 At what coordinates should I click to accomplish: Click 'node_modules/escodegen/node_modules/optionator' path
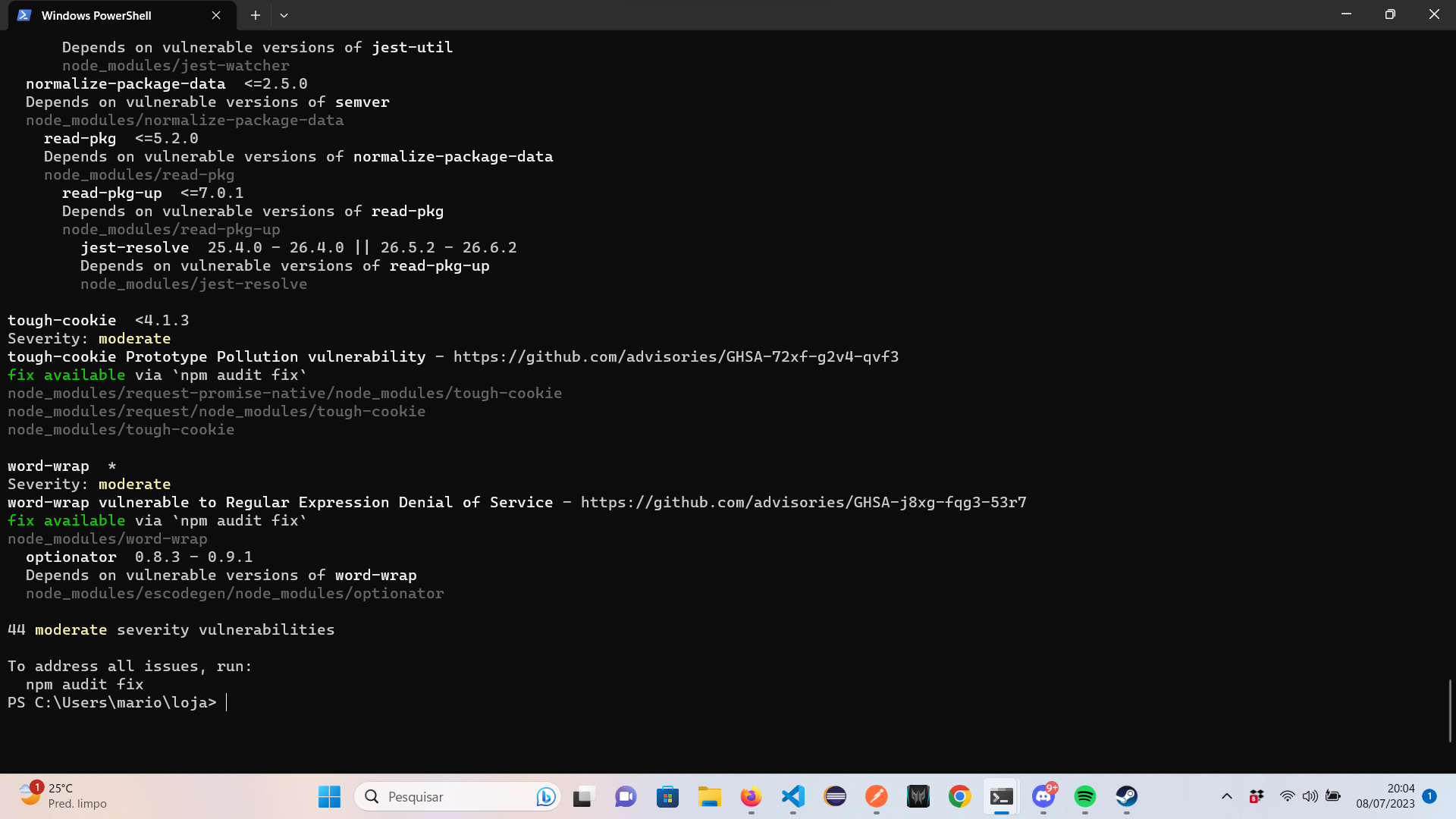pyautogui.click(x=235, y=594)
